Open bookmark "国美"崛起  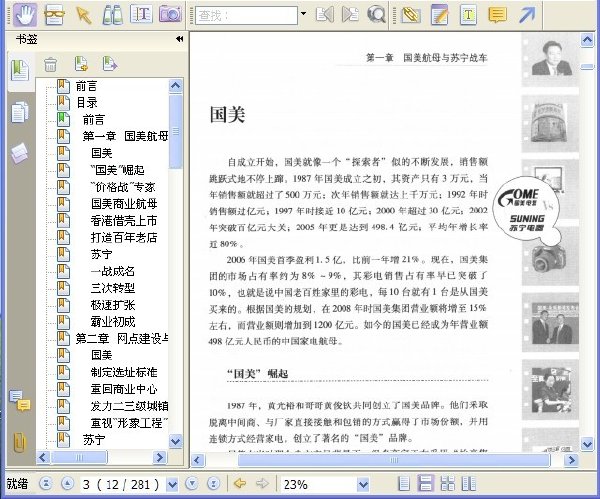point(117,170)
